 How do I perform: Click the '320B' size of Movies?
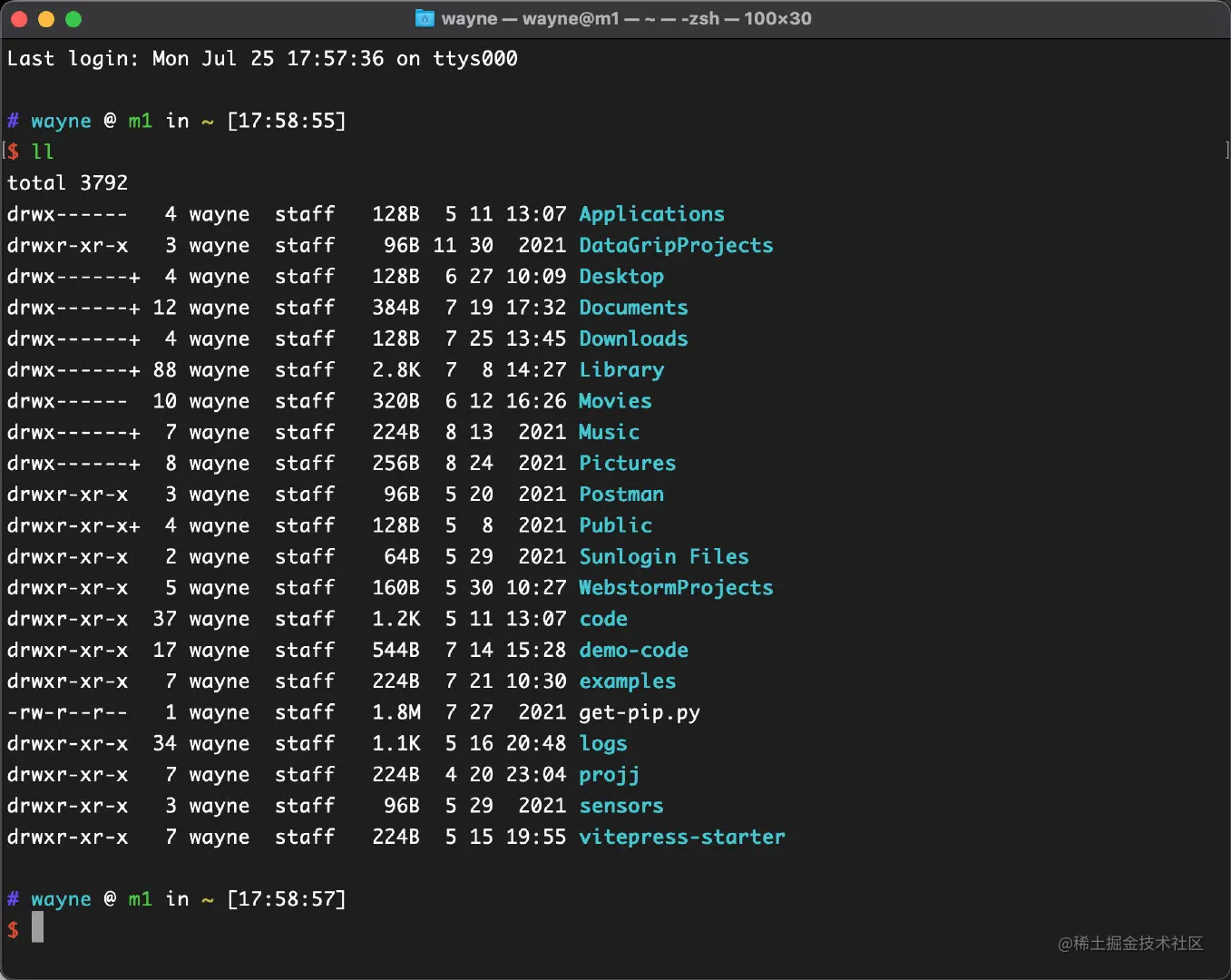point(396,401)
